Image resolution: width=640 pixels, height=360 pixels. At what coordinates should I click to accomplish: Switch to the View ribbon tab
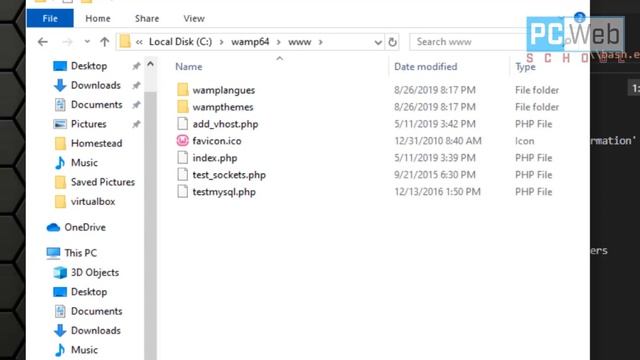coord(194,18)
